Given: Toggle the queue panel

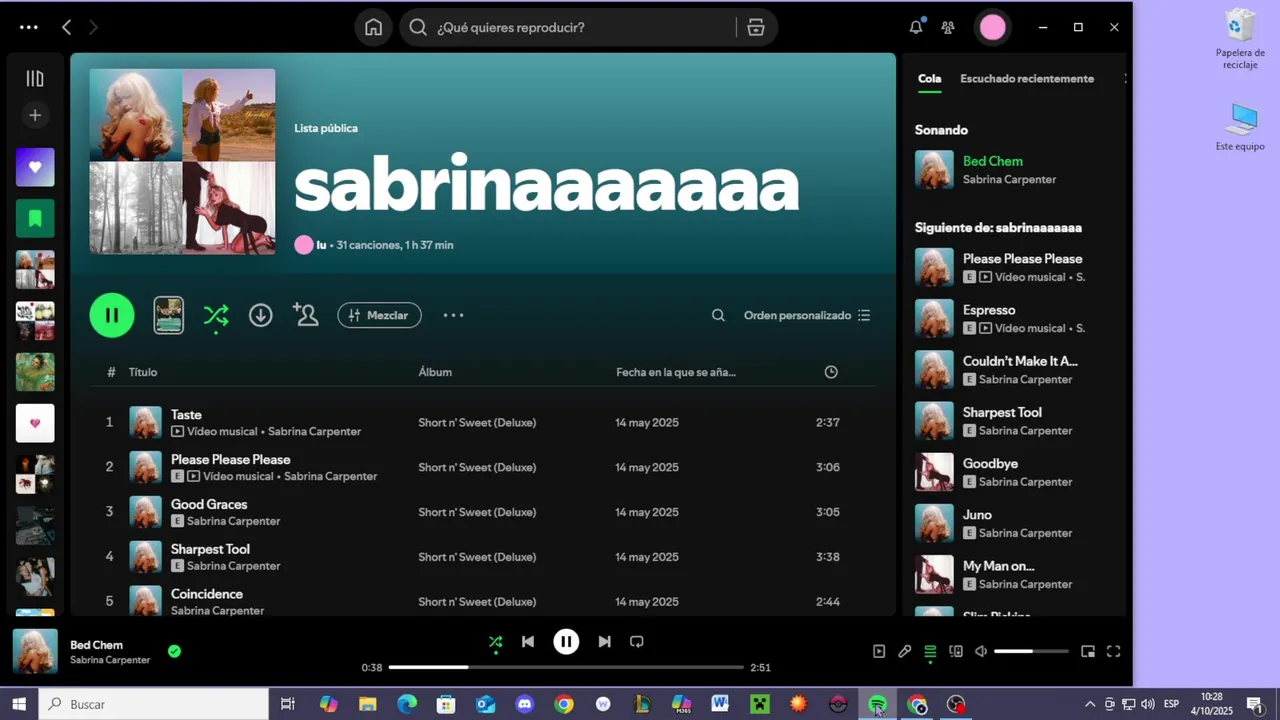Looking at the screenshot, I should click(x=930, y=651).
